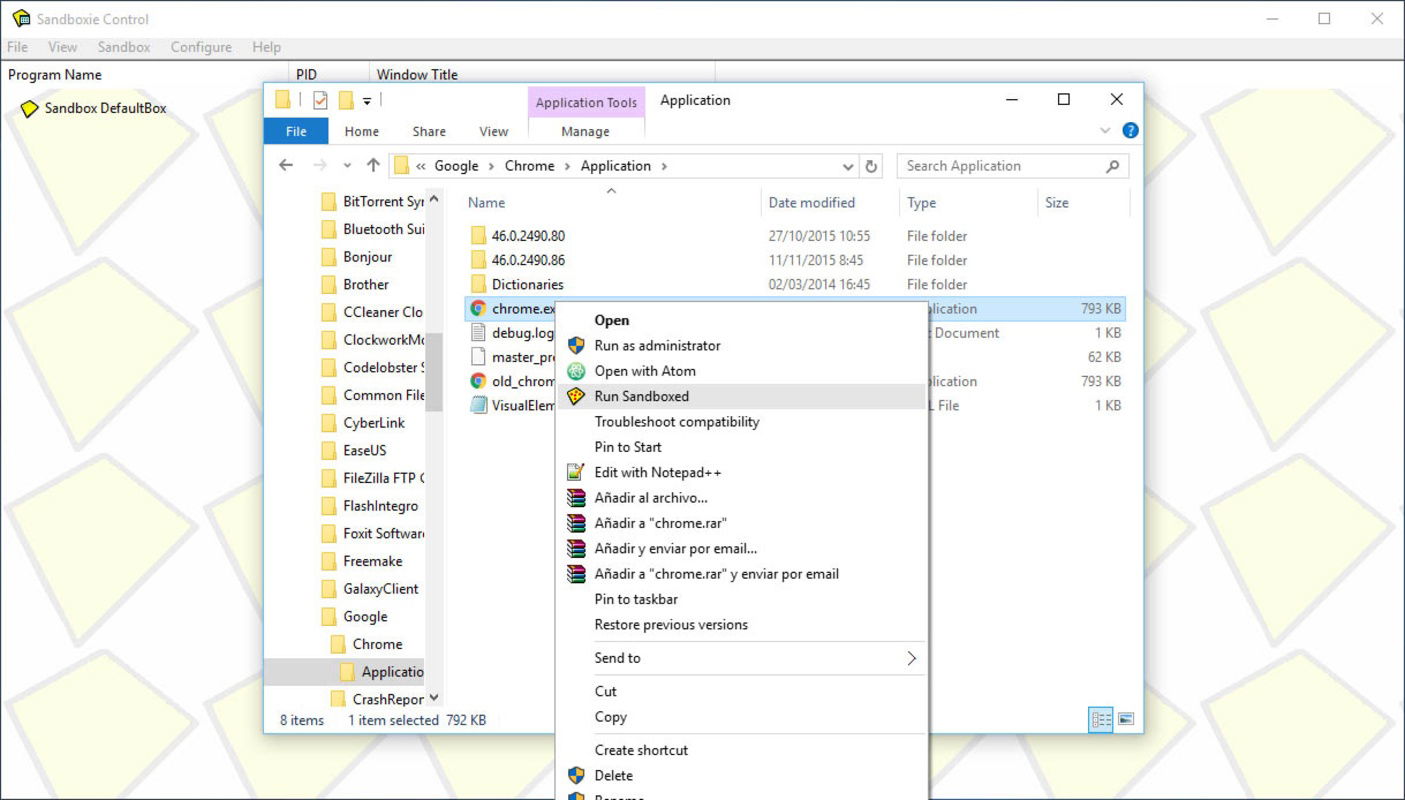The width and height of the screenshot is (1405, 800).
Task: Expand the Send to submenu arrow
Action: [911, 658]
